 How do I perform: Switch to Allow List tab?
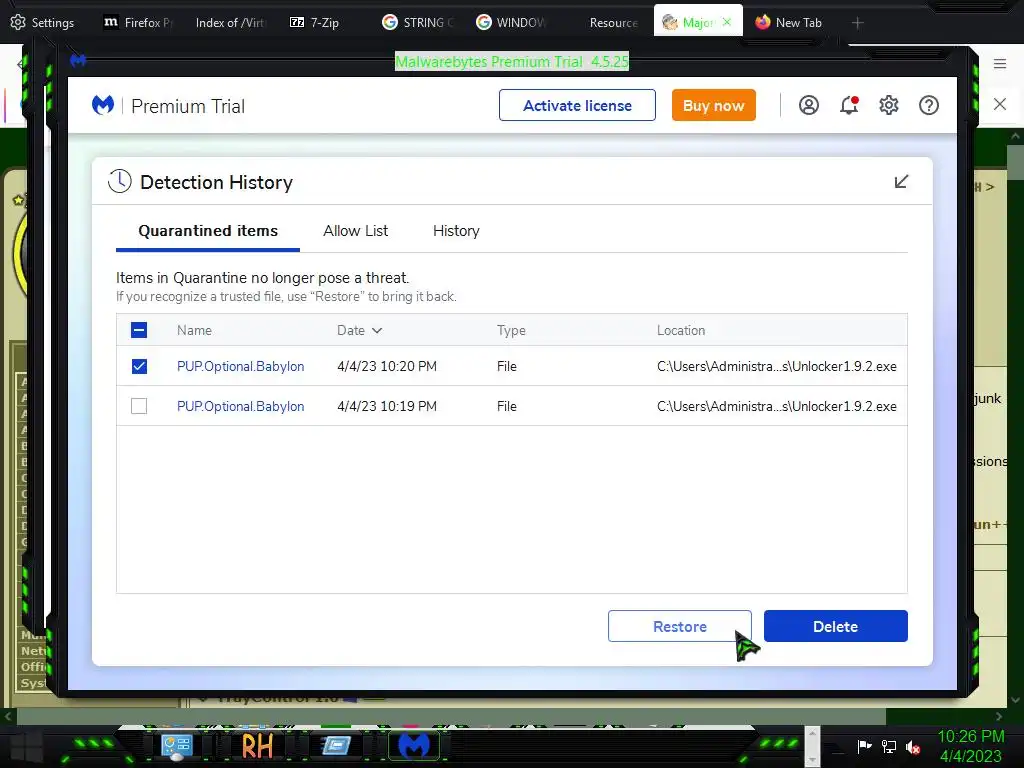pyautogui.click(x=355, y=231)
